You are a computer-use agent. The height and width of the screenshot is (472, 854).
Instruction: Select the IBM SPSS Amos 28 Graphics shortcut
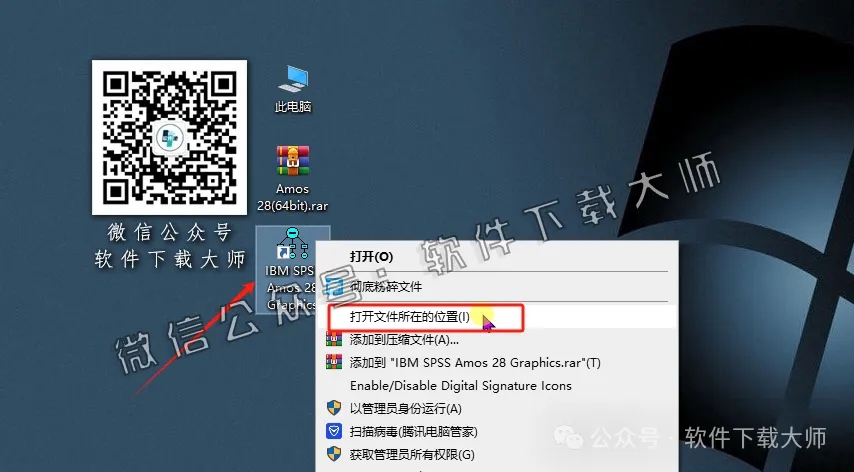tap(291, 269)
